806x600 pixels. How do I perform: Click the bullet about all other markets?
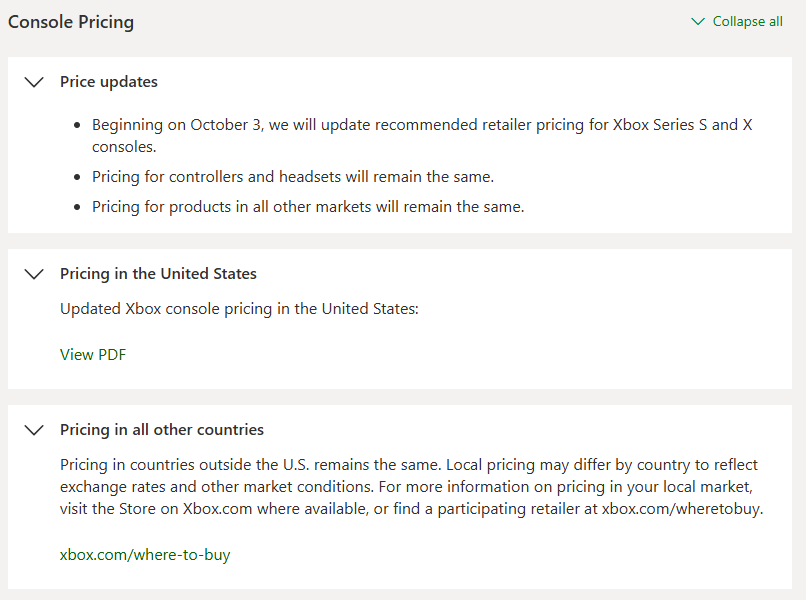pos(308,207)
